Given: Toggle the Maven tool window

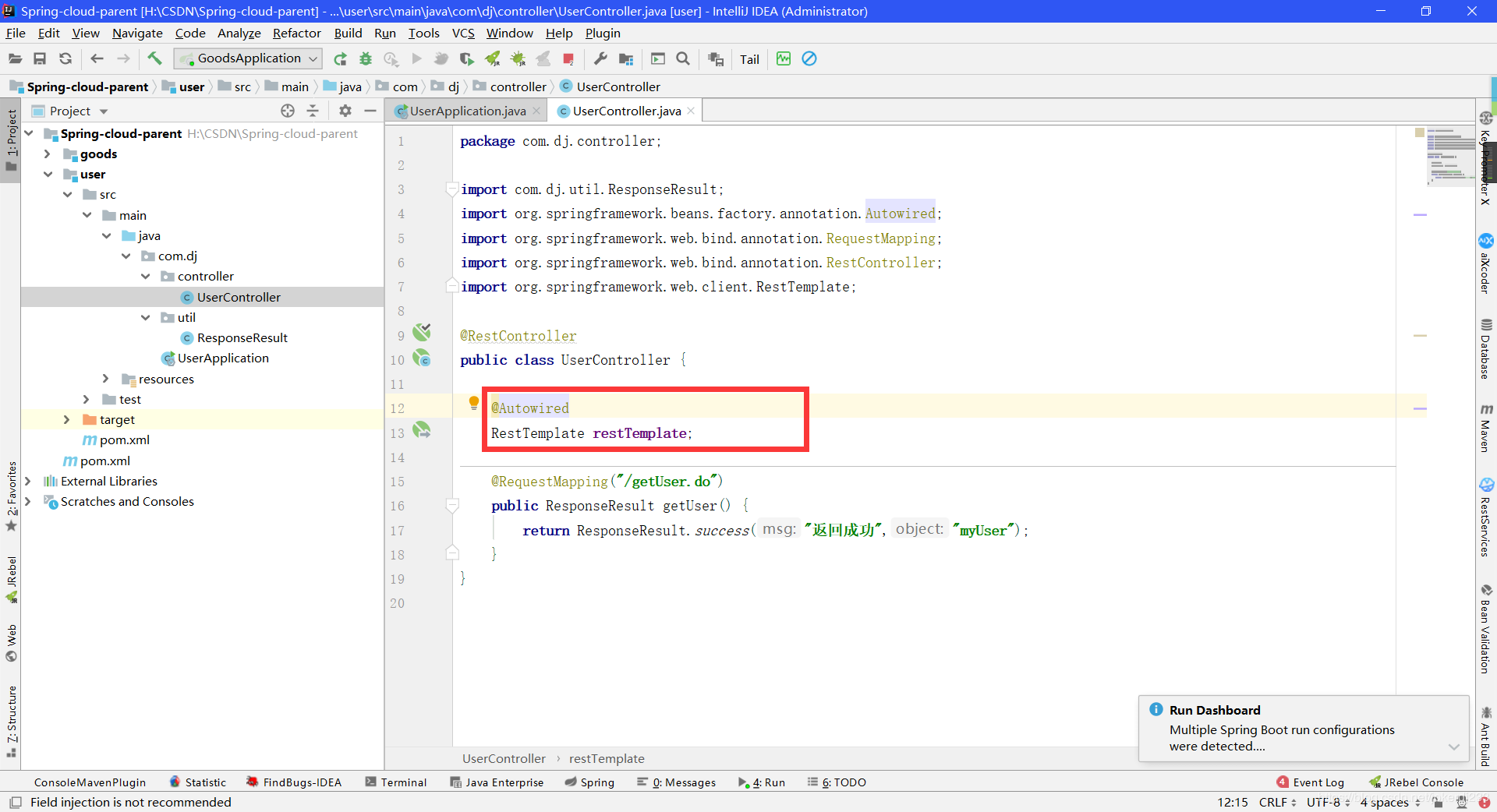Looking at the screenshot, I should 1486,428.
